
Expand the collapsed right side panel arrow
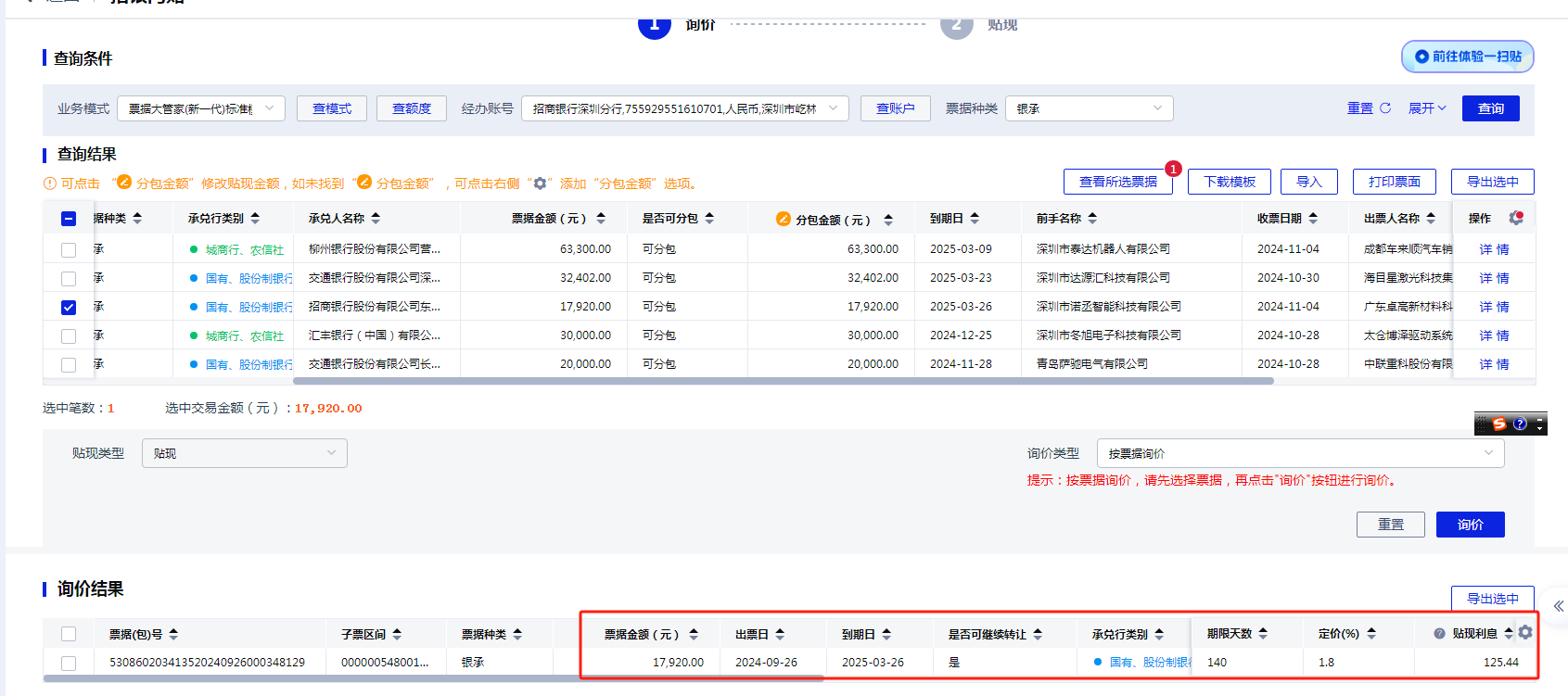(x=1559, y=606)
